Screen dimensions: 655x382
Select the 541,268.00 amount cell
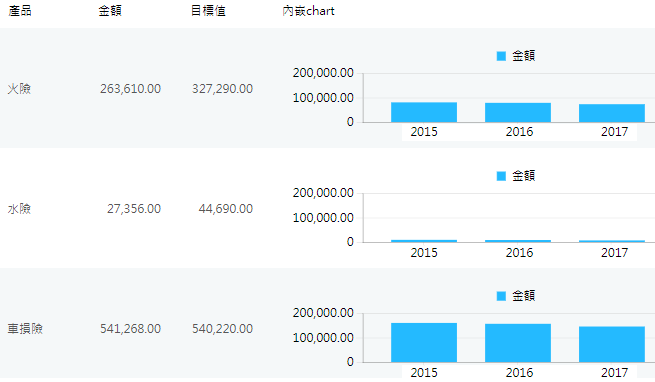click(130, 329)
